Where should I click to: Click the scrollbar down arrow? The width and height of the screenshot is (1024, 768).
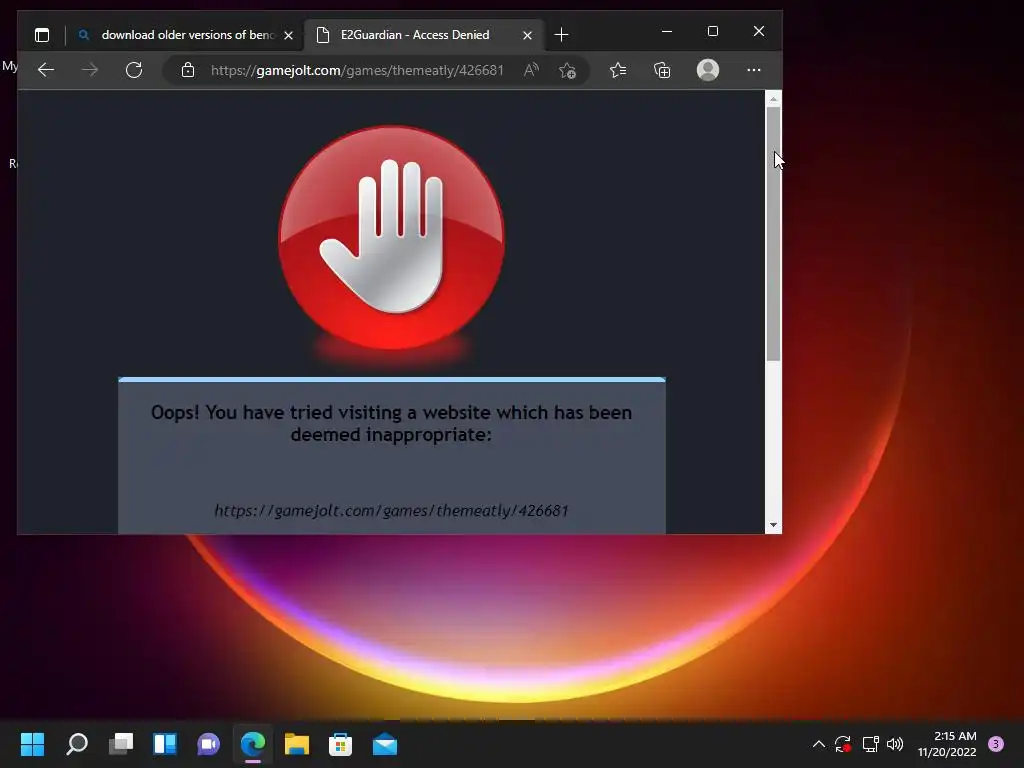click(x=773, y=525)
